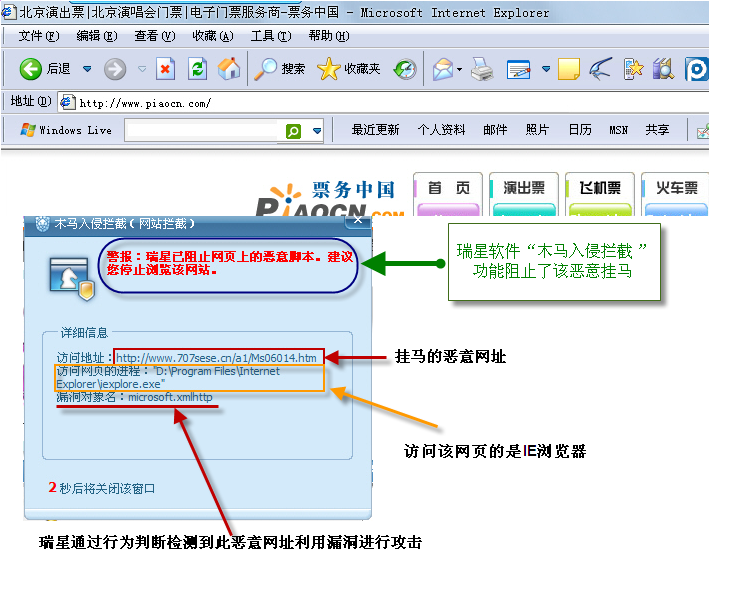The image size is (743, 607).
Task: Select the 演出票 site navigation tab
Action: (x=524, y=188)
